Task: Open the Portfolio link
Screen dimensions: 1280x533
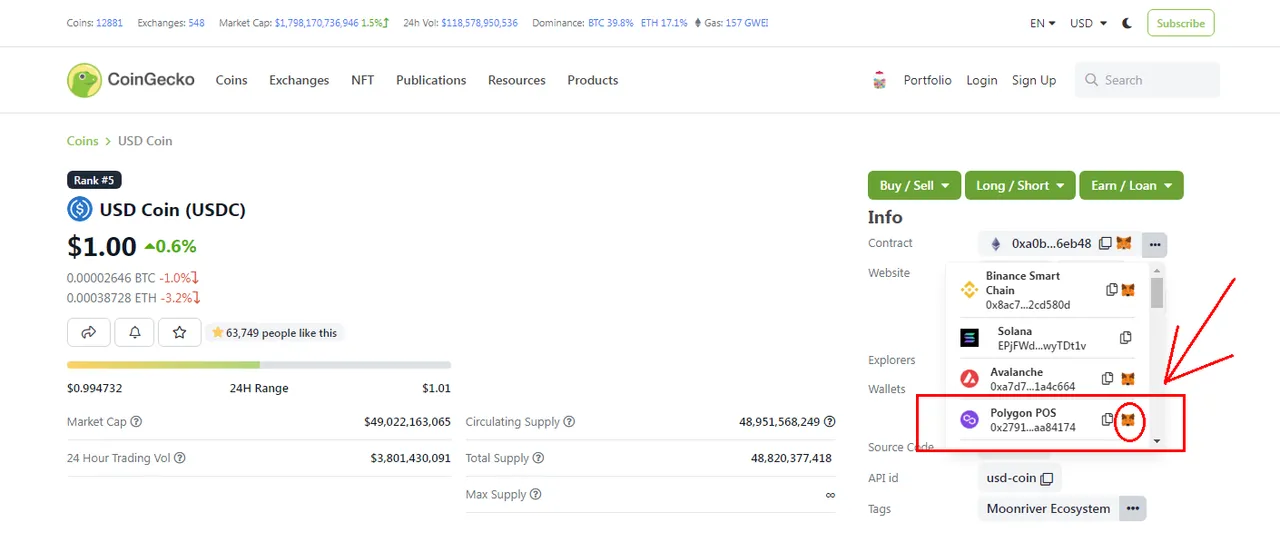Action: tap(928, 80)
